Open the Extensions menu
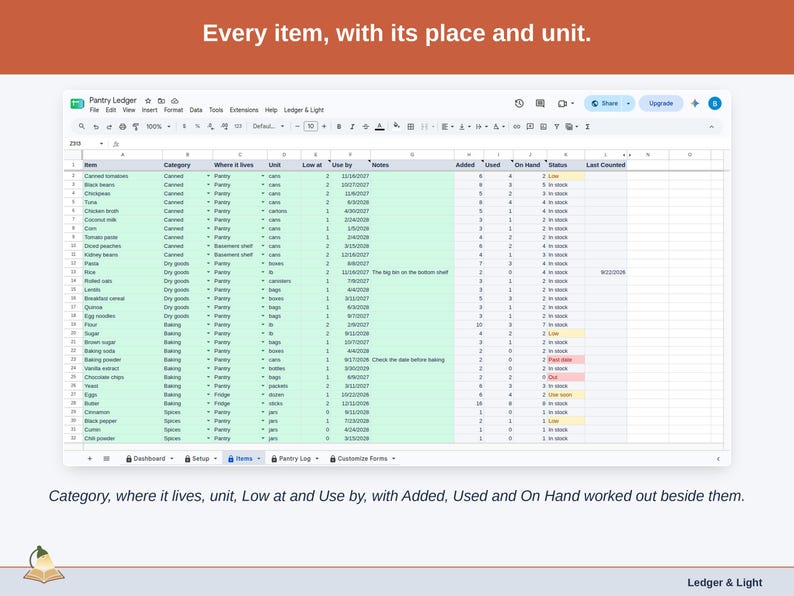 coord(244,110)
